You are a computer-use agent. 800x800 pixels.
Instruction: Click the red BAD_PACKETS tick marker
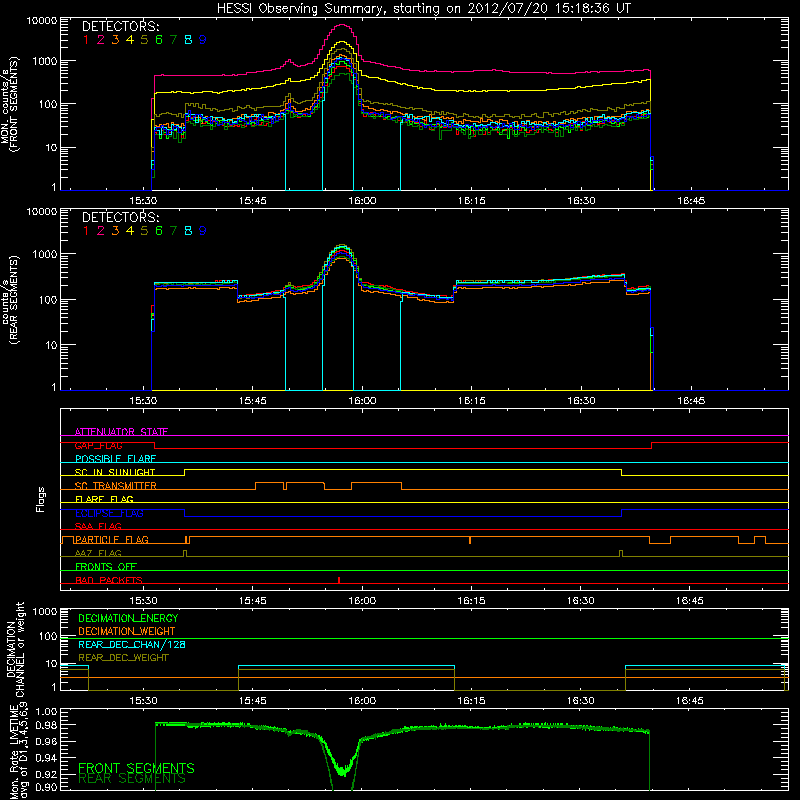(x=339, y=580)
